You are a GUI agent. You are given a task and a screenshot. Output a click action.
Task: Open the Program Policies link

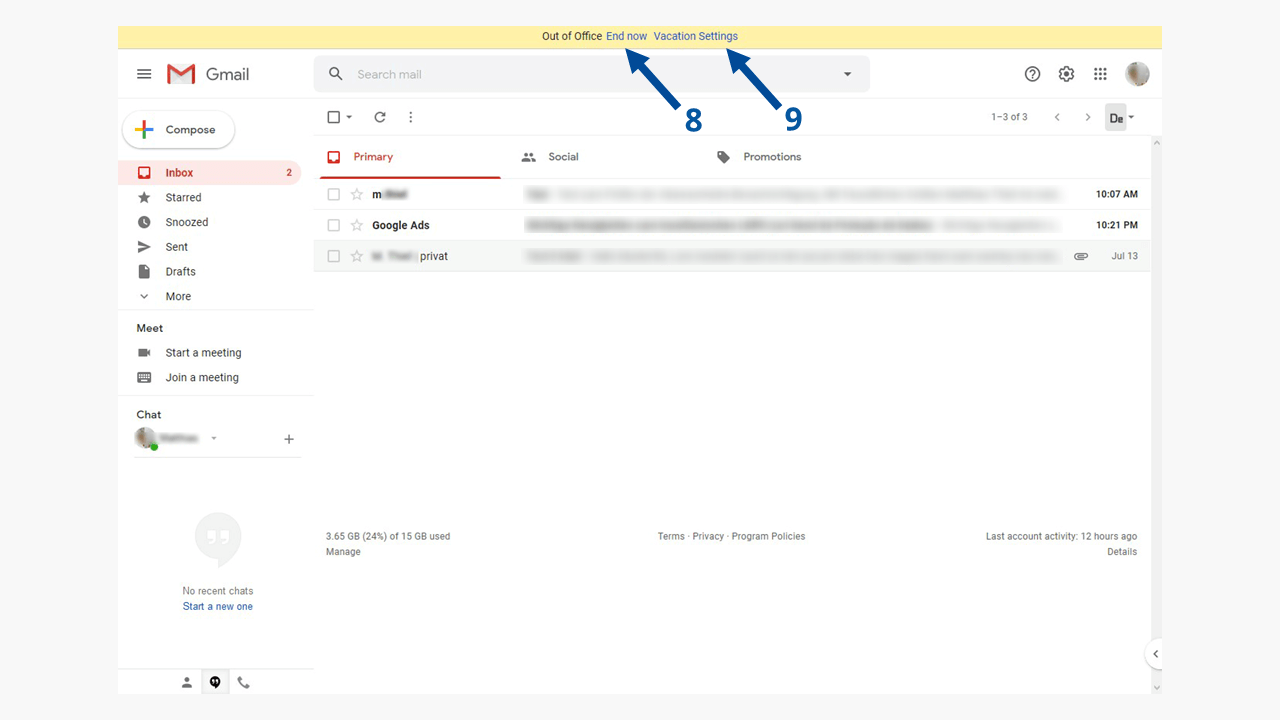[x=768, y=537]
